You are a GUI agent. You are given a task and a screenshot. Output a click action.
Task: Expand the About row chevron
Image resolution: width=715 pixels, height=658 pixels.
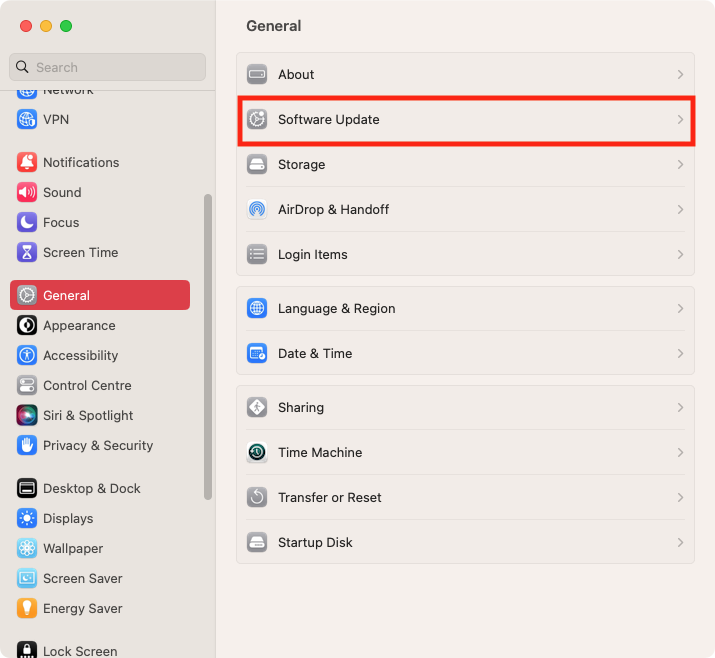pyautogui.click(x=680, y=74)
